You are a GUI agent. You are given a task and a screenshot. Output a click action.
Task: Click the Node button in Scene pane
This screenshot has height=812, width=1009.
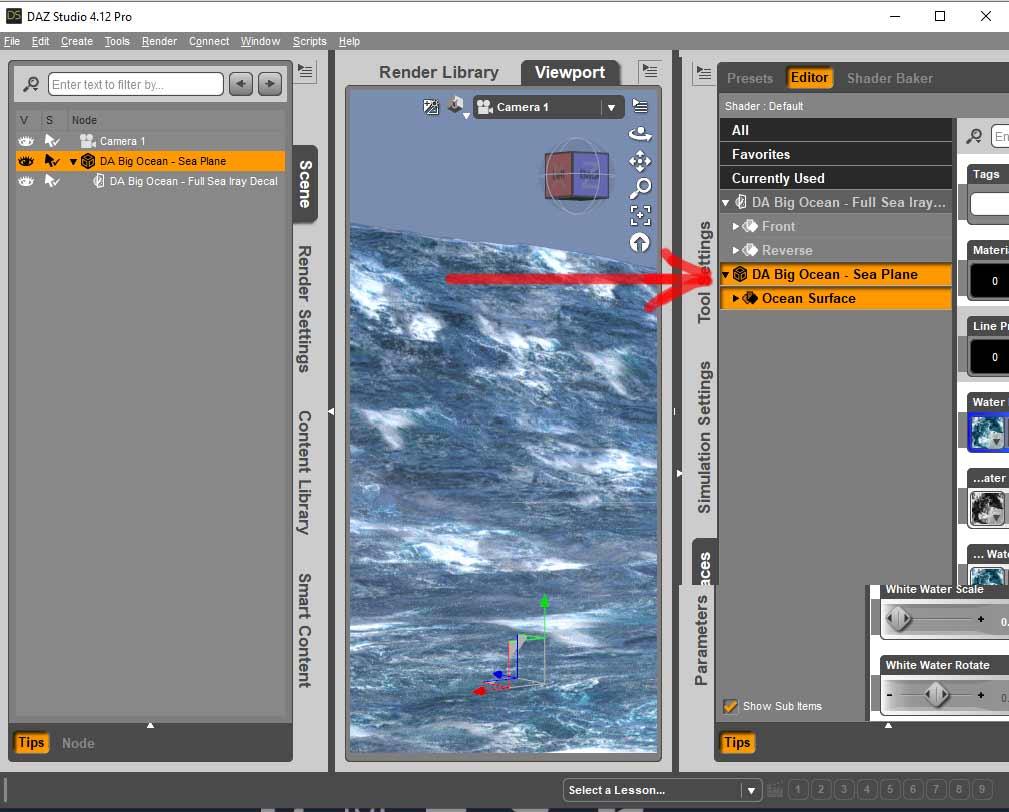(78, 743)
